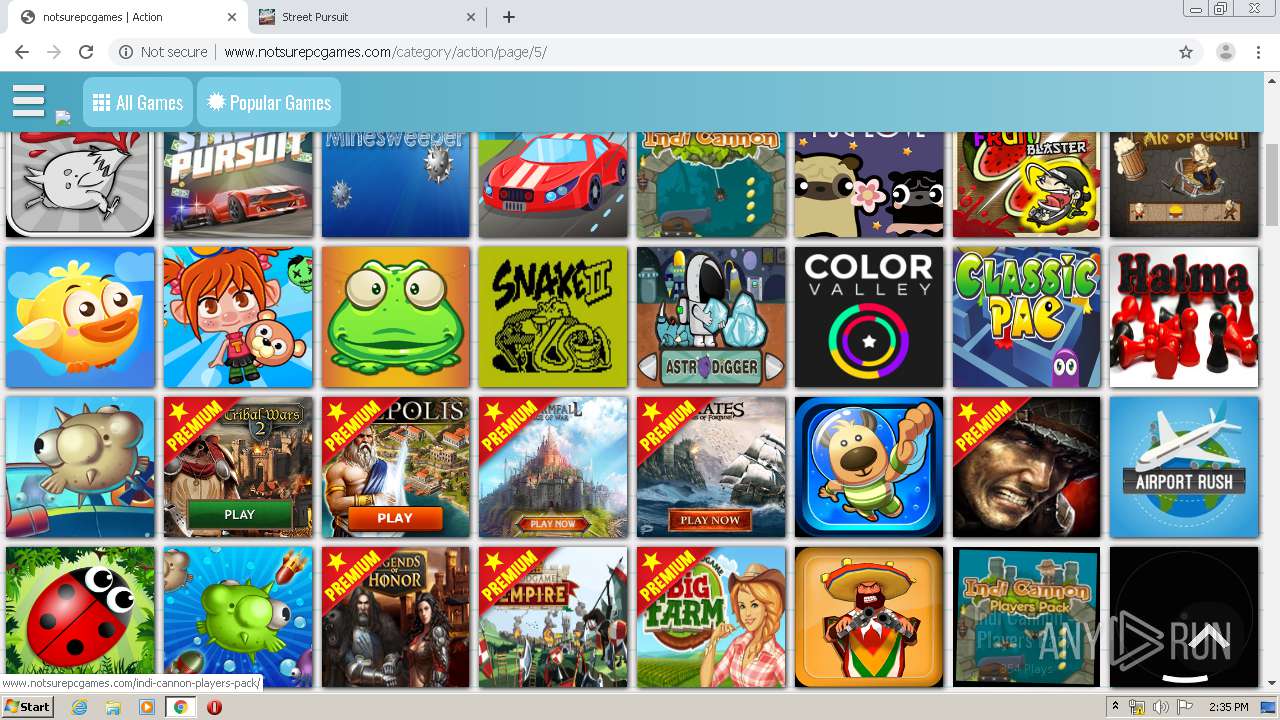Bookmark this page with the star icon
The image size is (1280, 720).
coord(1186,52)
